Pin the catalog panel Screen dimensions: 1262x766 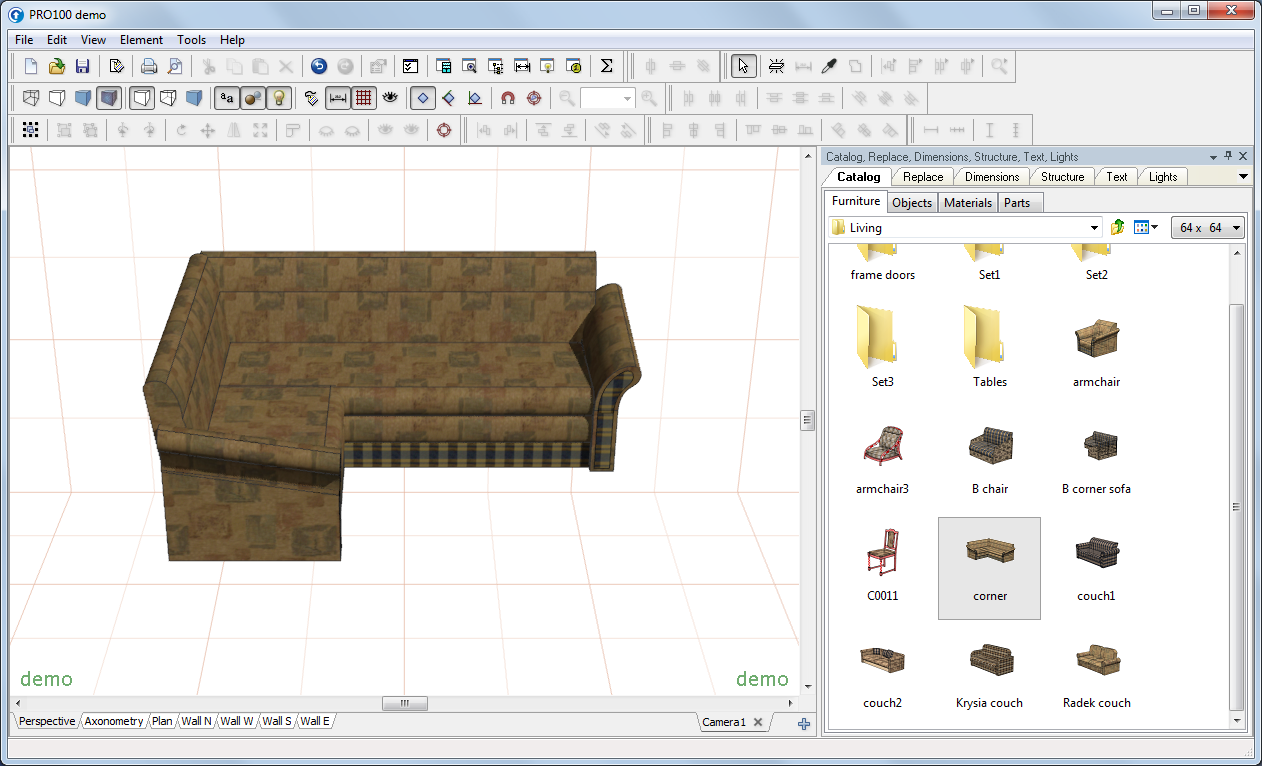(1229, 157)
